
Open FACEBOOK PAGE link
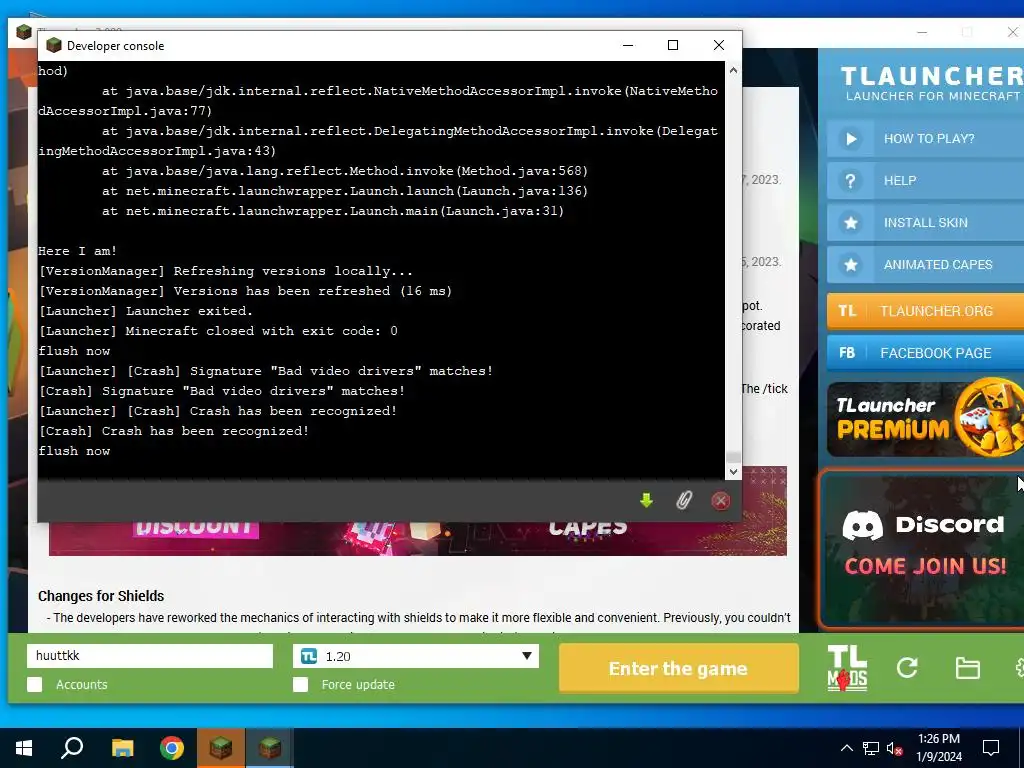(x=925, y=353)
